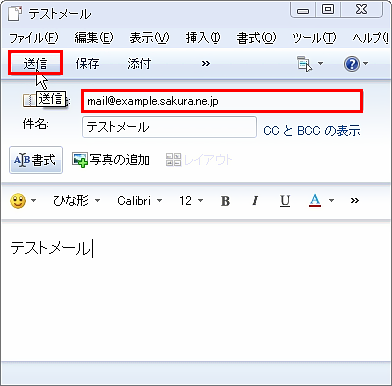Open the 表示(V) menu
Viewport: 392px width, 386px height.
coord(149,38)
